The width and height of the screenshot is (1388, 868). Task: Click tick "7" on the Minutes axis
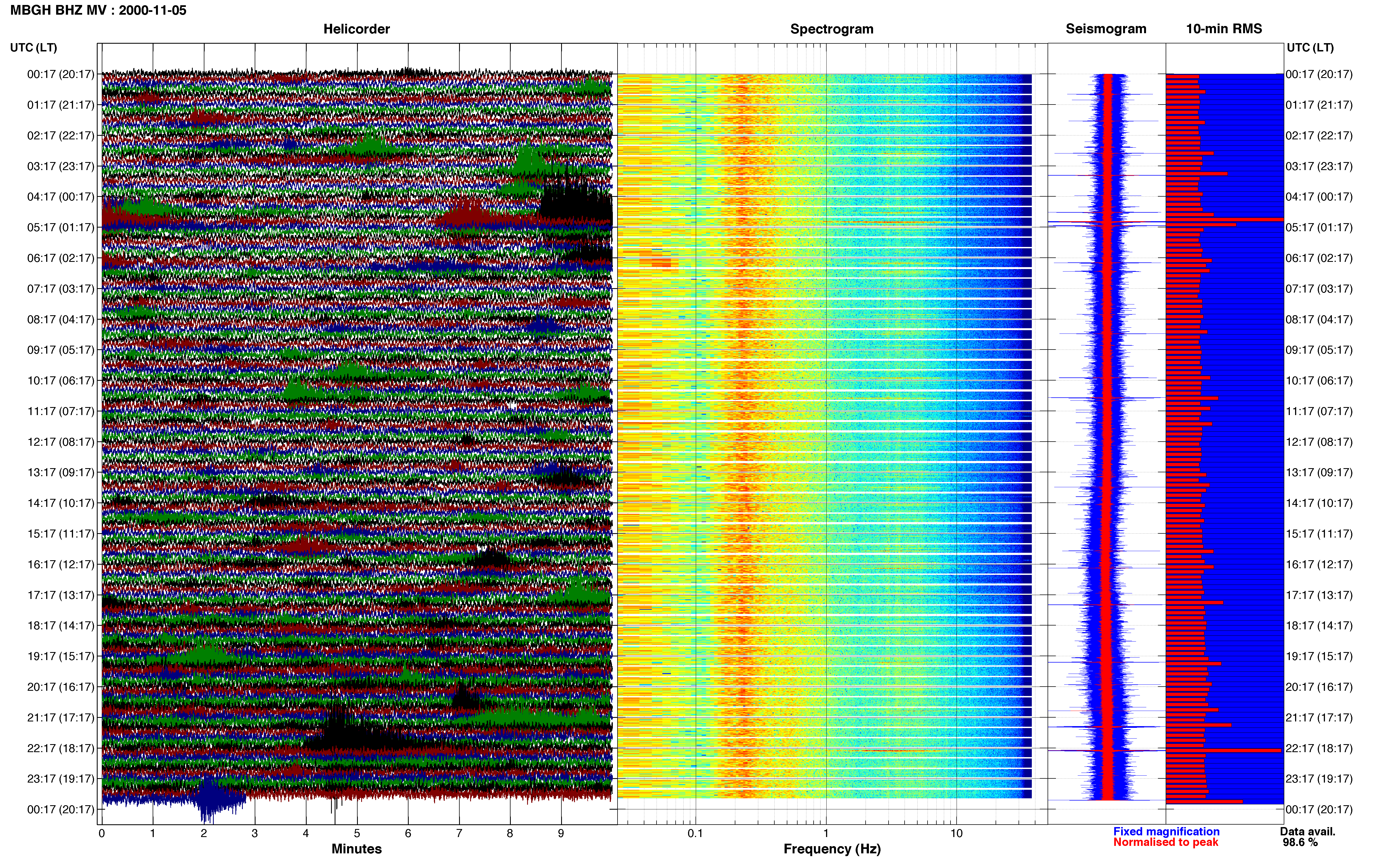point(459,833)
